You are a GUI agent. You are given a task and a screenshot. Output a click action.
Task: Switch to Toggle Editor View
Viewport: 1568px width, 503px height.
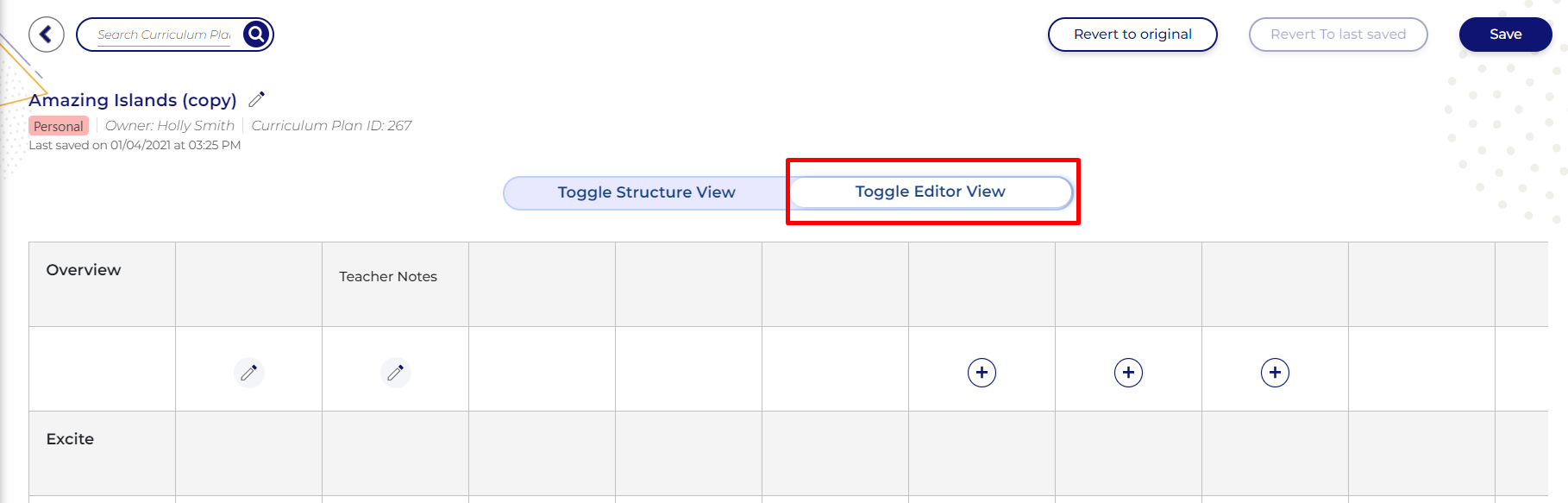click(930, 192)
